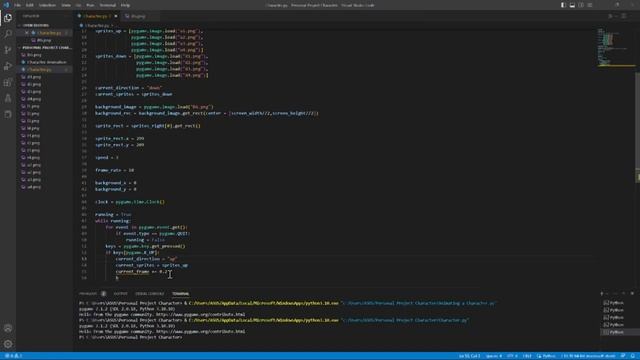Viewport: 640px width, 360px height.
Task: Click the Split Editor icon
Action: click(624, 16)
